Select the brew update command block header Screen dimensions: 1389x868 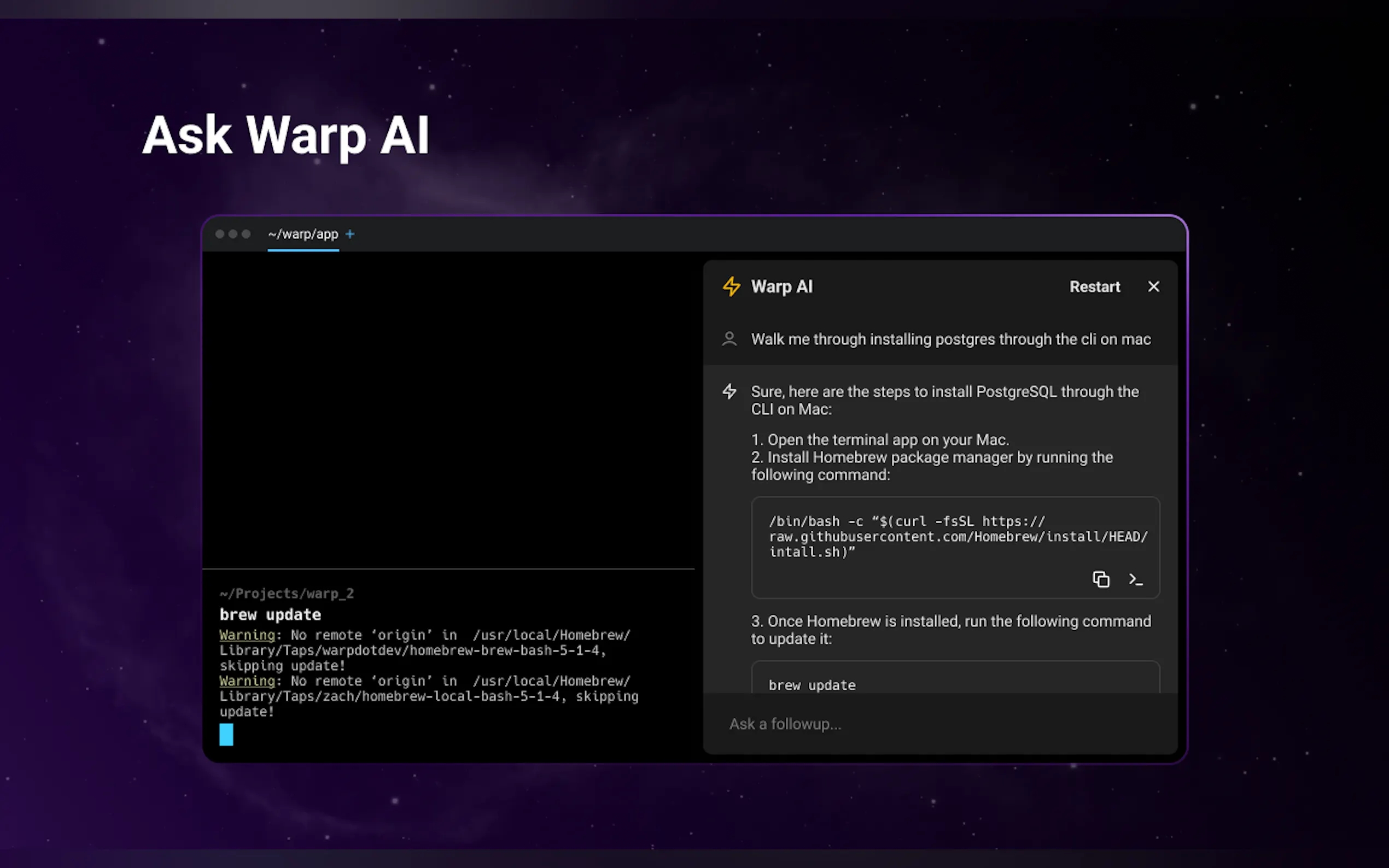270,614
